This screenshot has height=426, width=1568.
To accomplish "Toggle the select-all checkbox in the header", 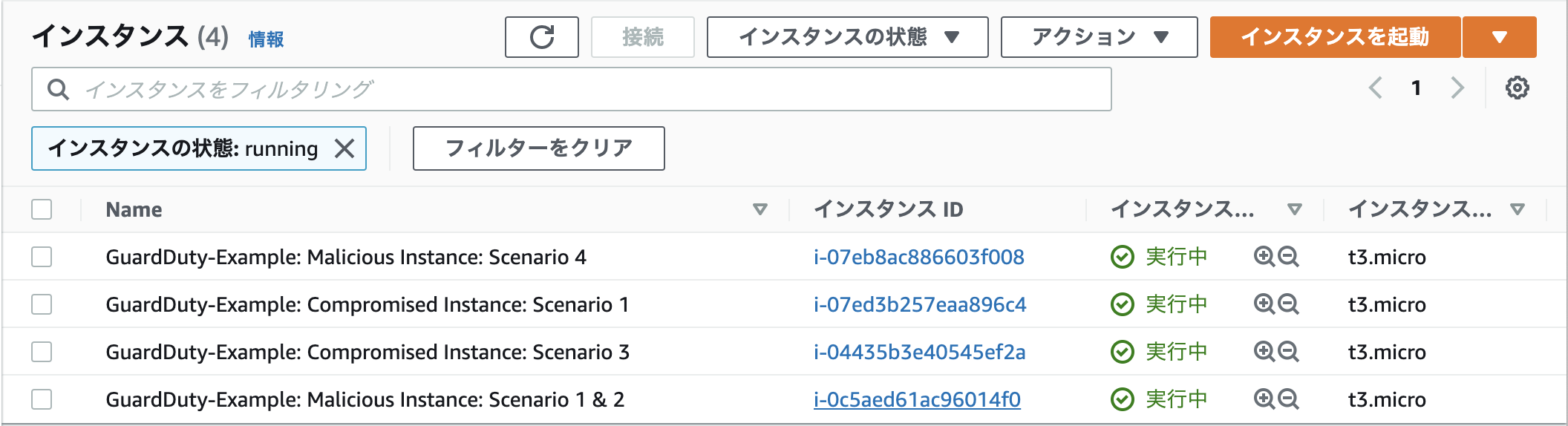I will pos(42,209).
